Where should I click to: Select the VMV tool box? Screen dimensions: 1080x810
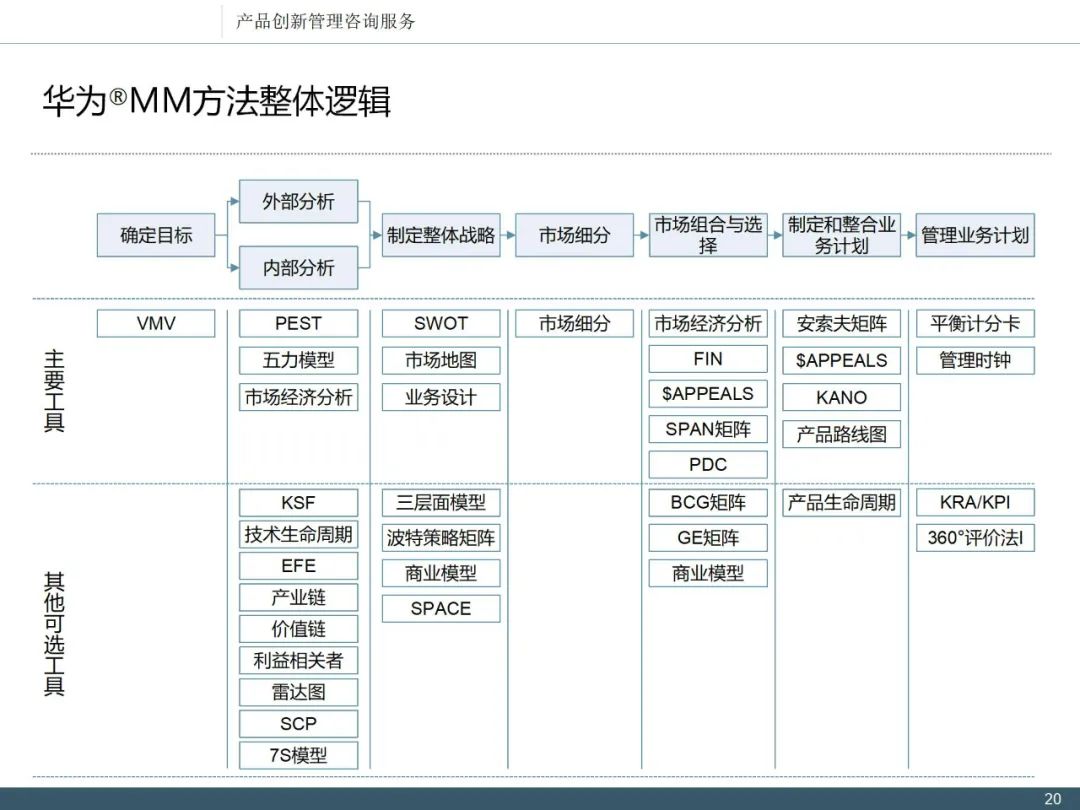pos(156,324)
